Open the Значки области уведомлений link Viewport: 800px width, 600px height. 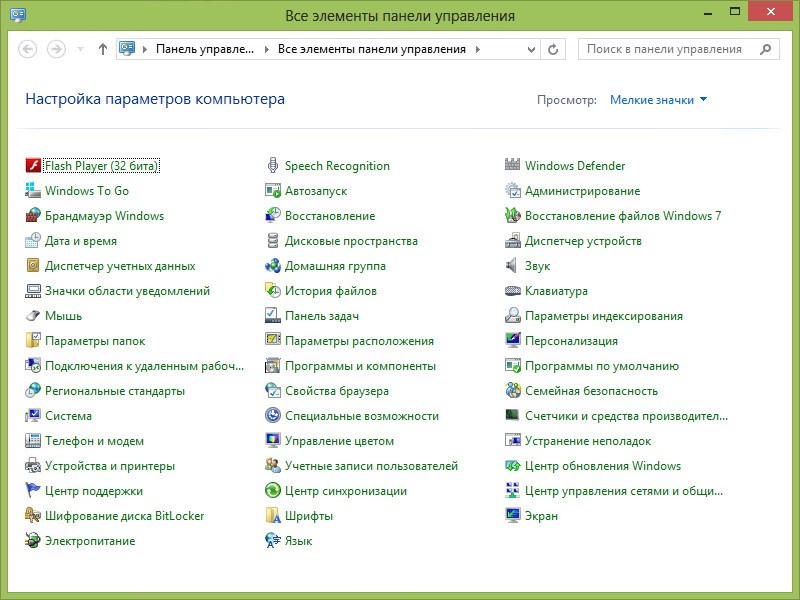[128, 291]
